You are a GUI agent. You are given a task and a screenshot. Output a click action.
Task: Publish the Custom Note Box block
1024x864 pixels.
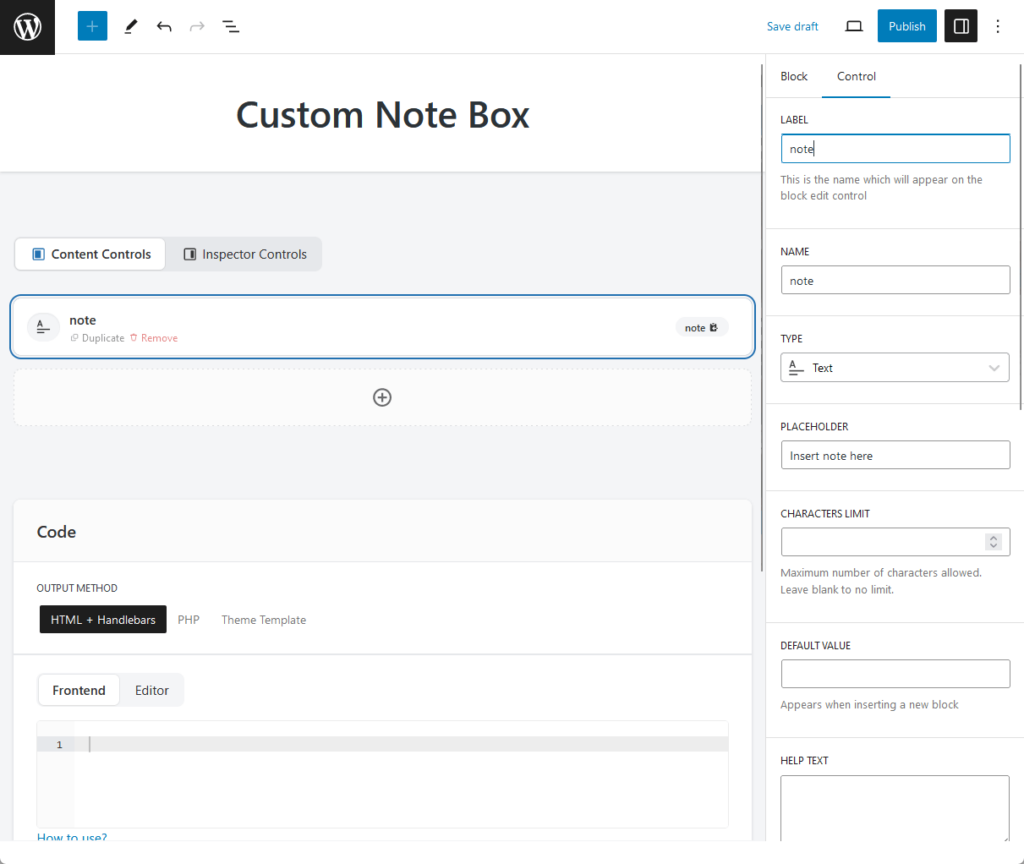pyautogui.click(x=906, y=26)
